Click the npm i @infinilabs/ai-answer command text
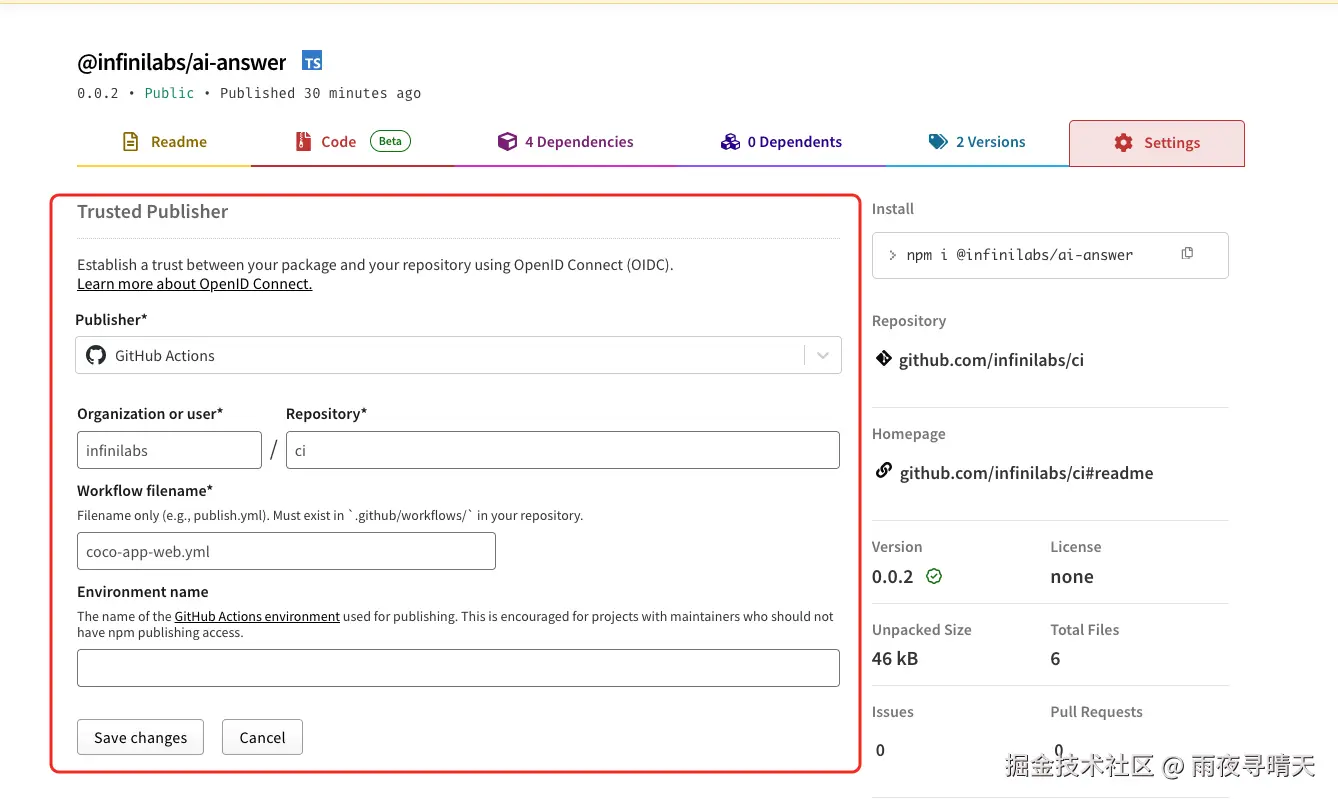 [1020, 255]
